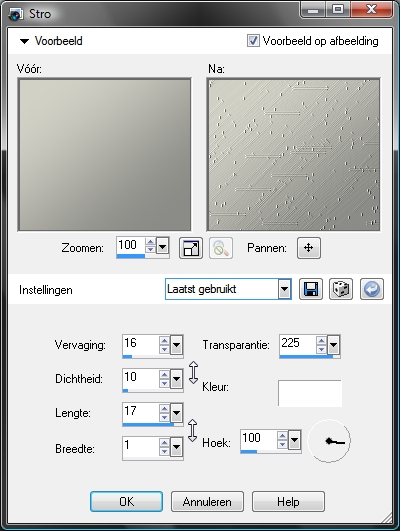Click the white Kleur color swatch
This screenshot has height=531, width=400.
(x=310, y=393)
